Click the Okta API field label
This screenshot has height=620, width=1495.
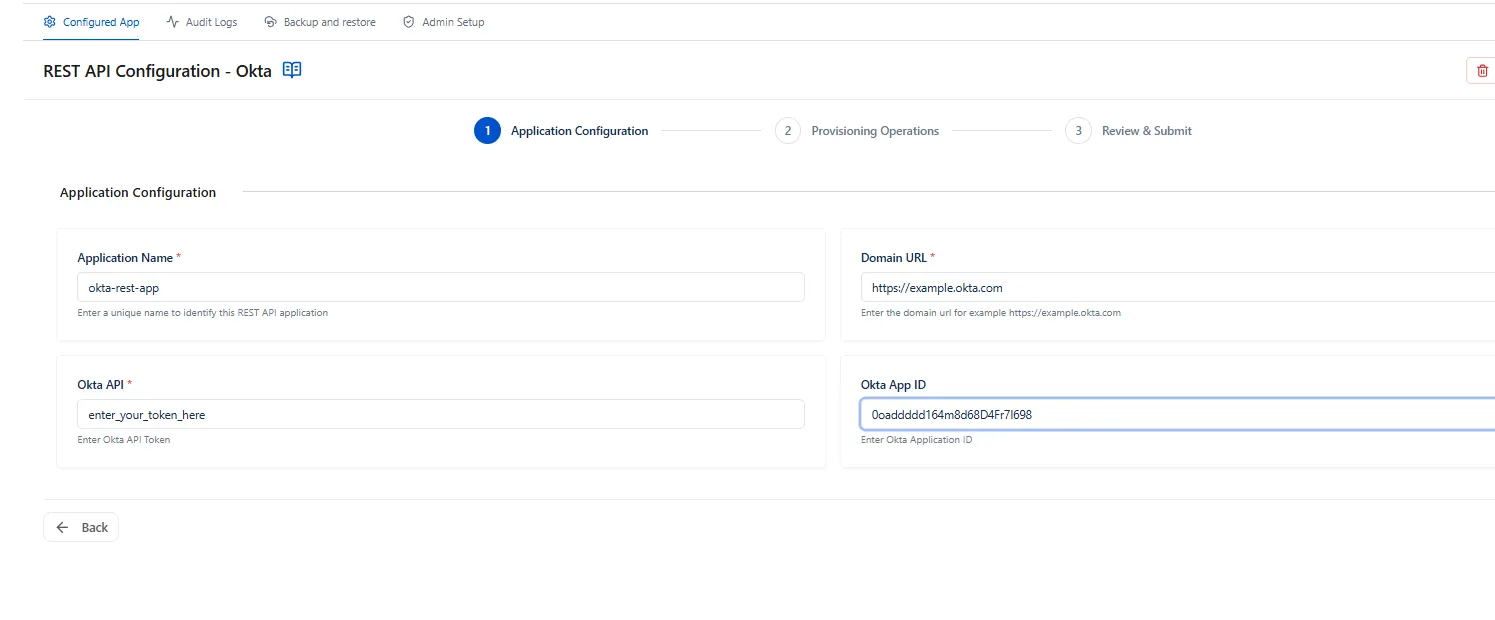[101, 385]
